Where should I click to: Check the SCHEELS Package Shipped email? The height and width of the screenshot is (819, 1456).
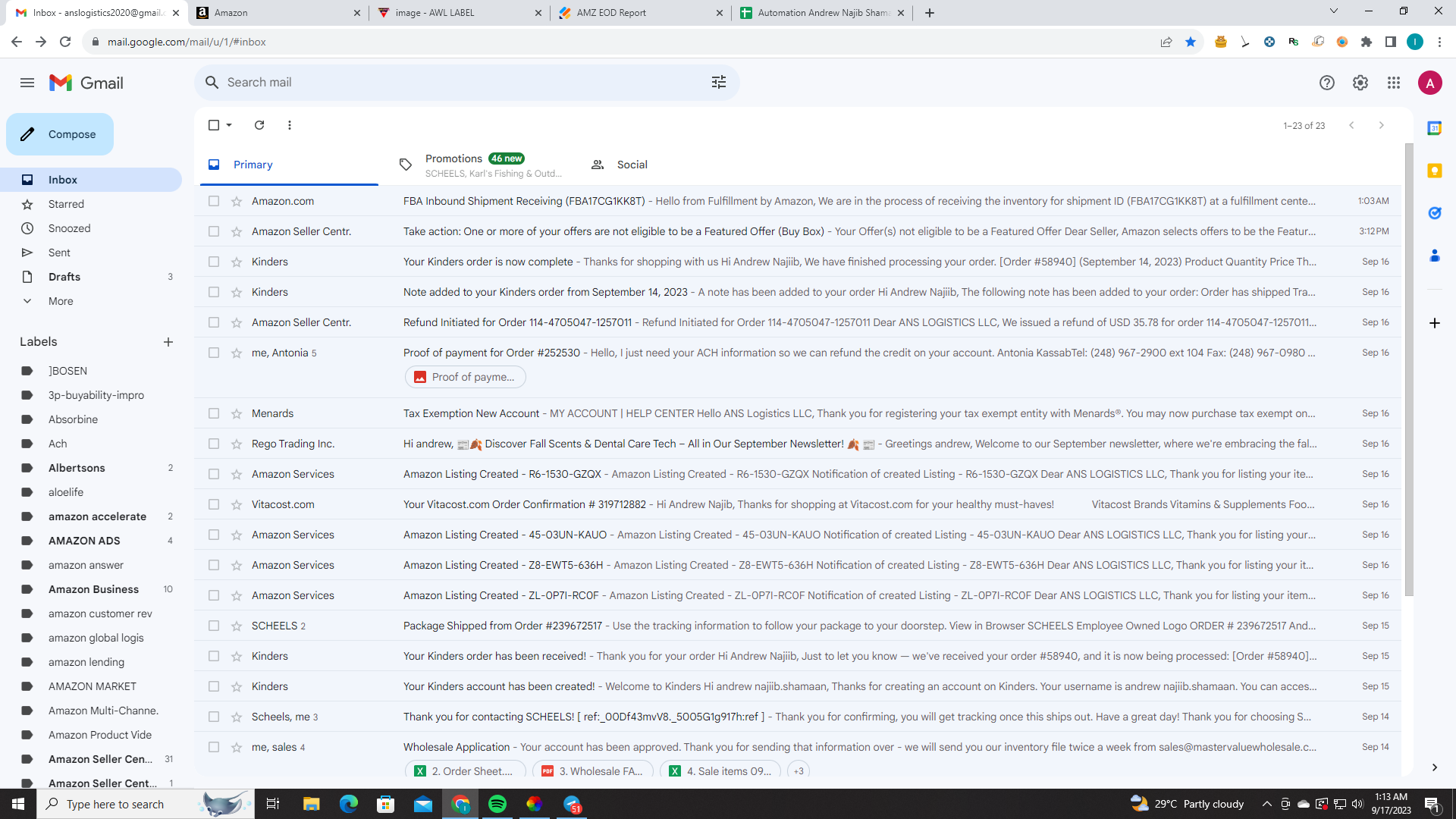tap(214, 626)
